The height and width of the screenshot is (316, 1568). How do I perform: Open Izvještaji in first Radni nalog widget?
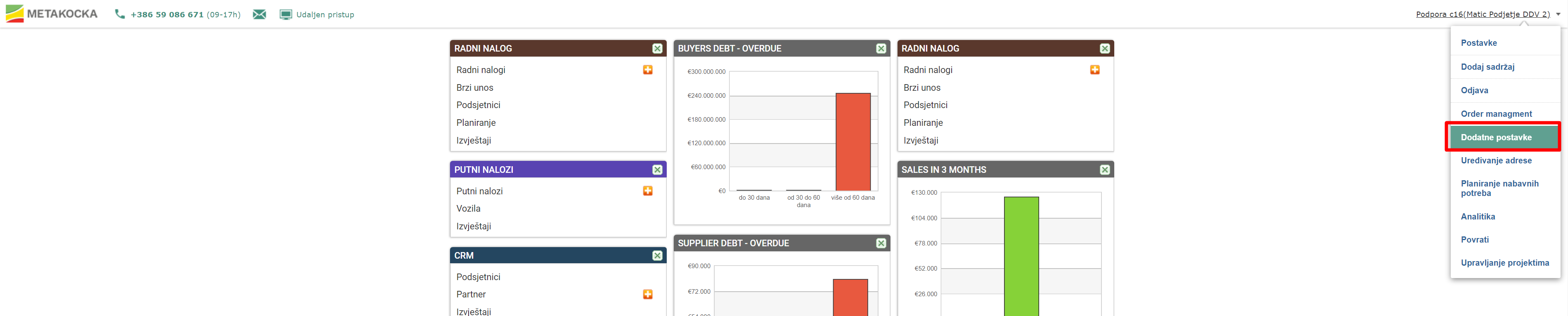(x=474, y=140)
